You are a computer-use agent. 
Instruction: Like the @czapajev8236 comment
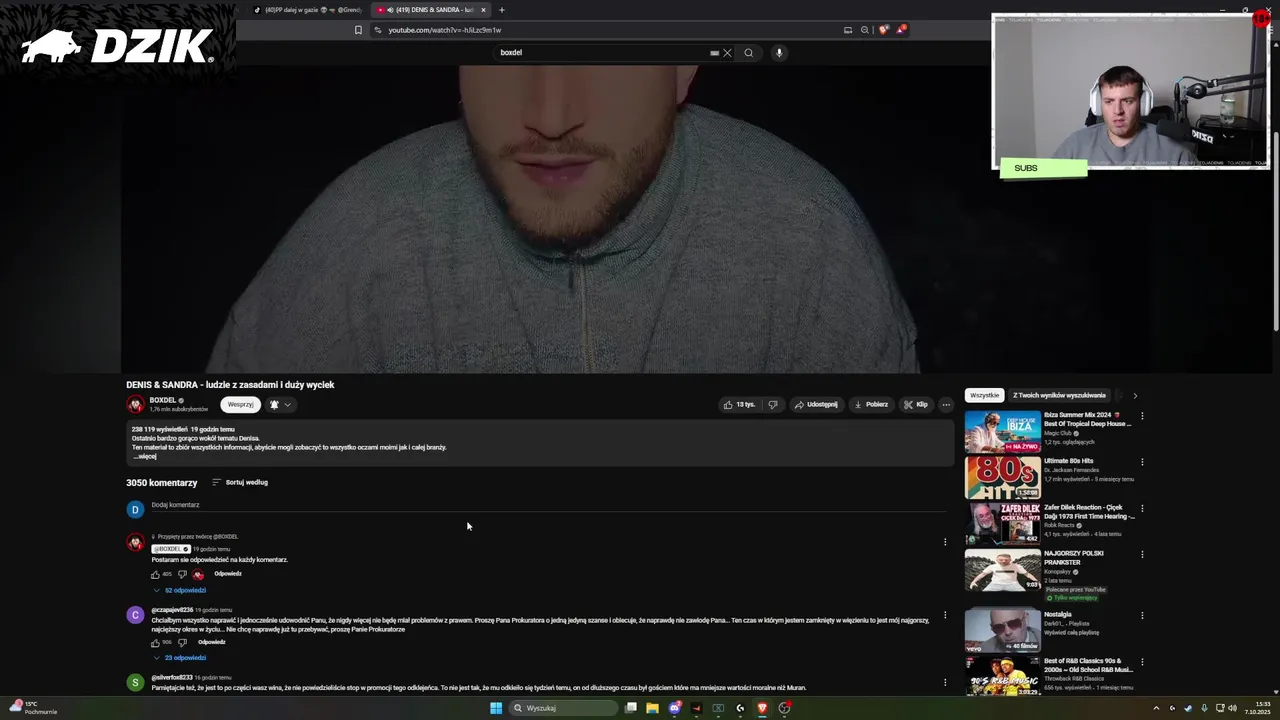pyautogui.click(x=155, y=642)
